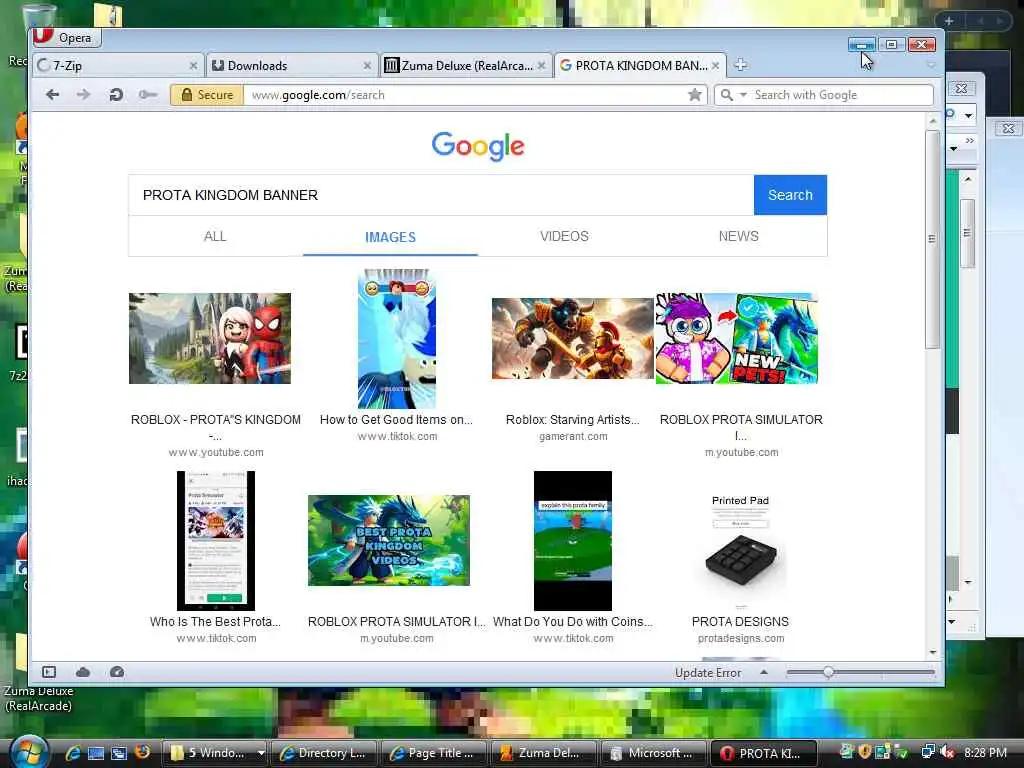Bookmark the page with the star icon
Viewport: 1024px width, 768px height.
pos(695,95)
